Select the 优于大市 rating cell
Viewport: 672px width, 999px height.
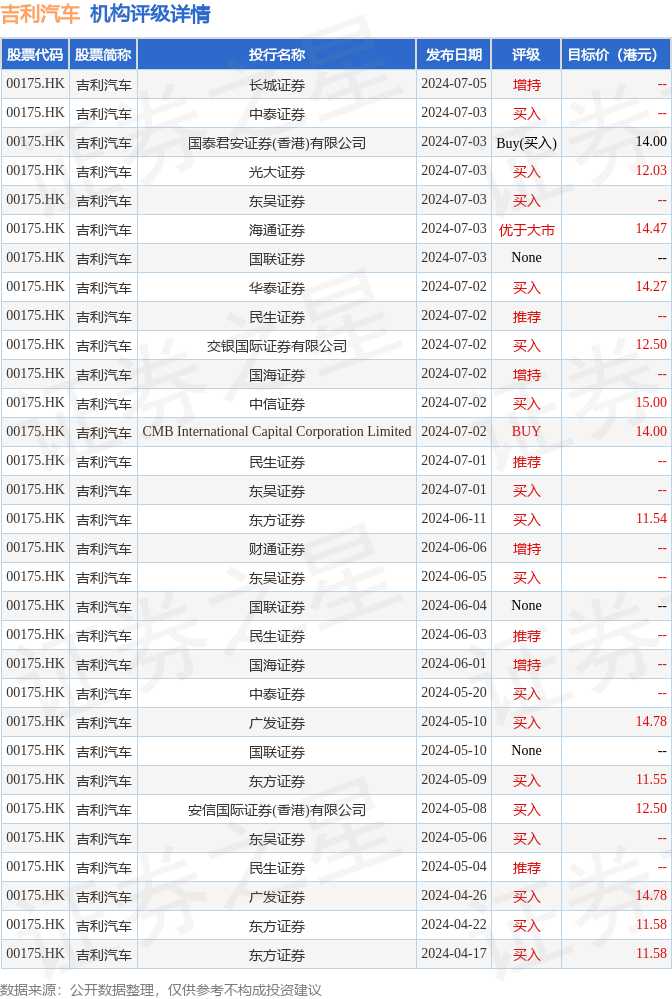(x=526, y=230)
